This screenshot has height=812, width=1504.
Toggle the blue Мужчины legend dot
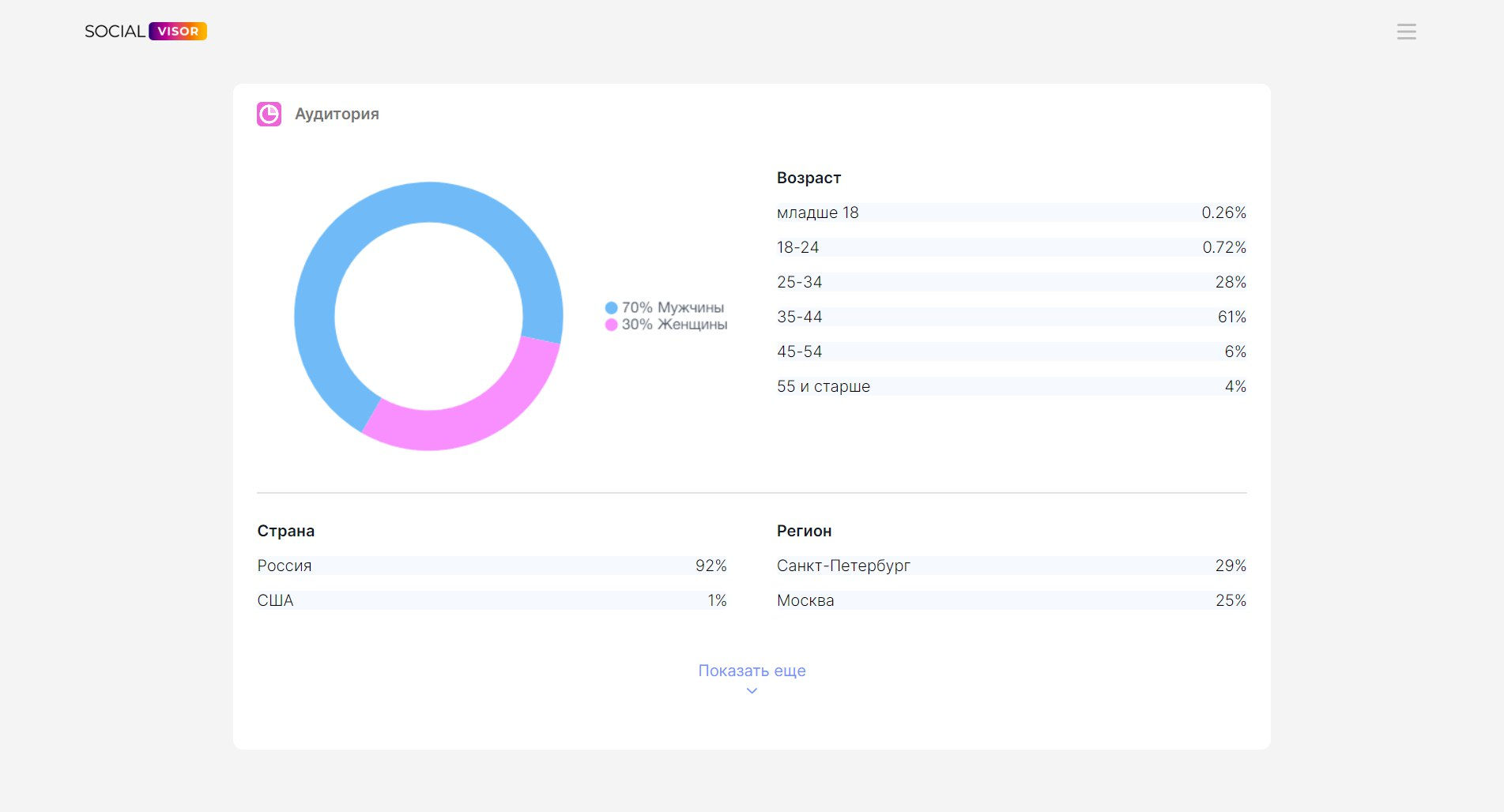(611, 308)
